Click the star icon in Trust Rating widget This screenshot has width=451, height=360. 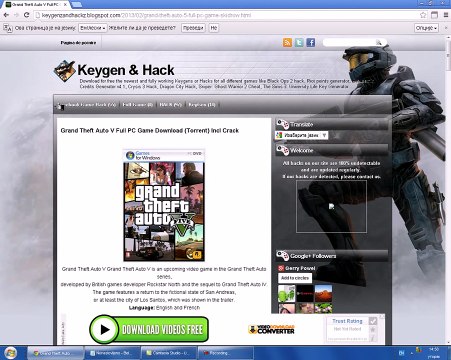pyautogui.click(x=373, y=330)
